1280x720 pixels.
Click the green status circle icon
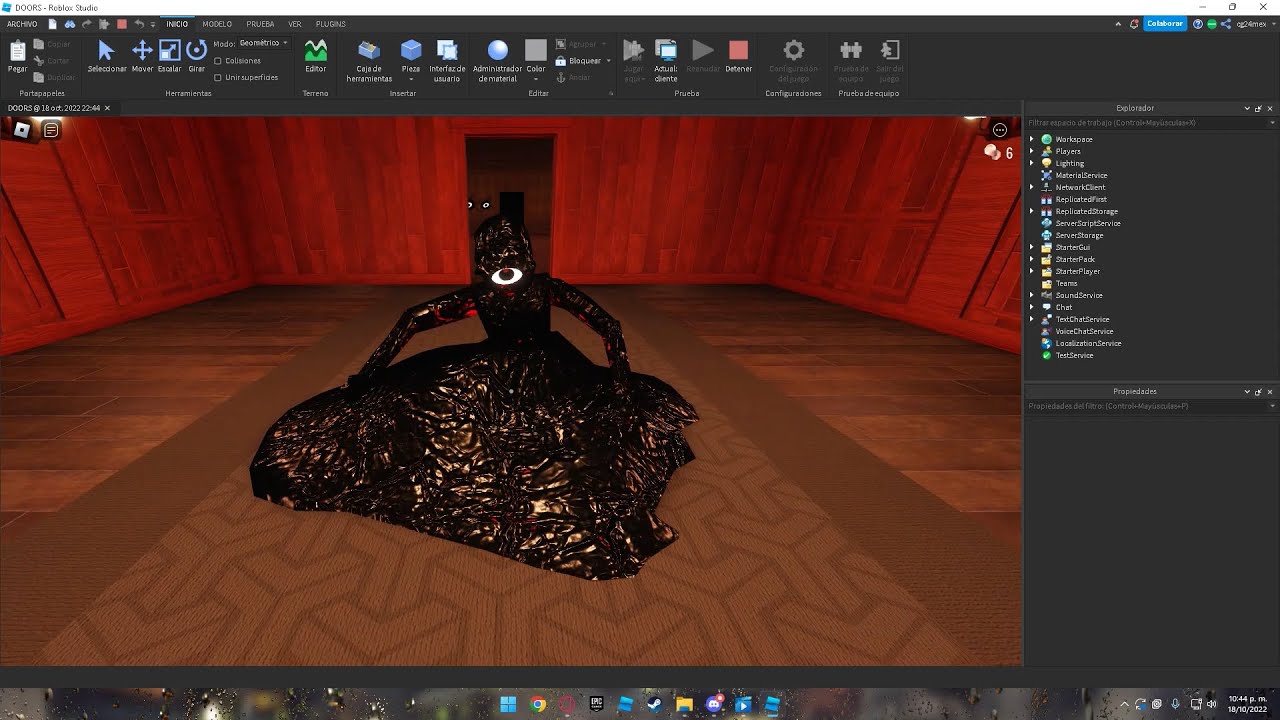(x=1212, y=23)
